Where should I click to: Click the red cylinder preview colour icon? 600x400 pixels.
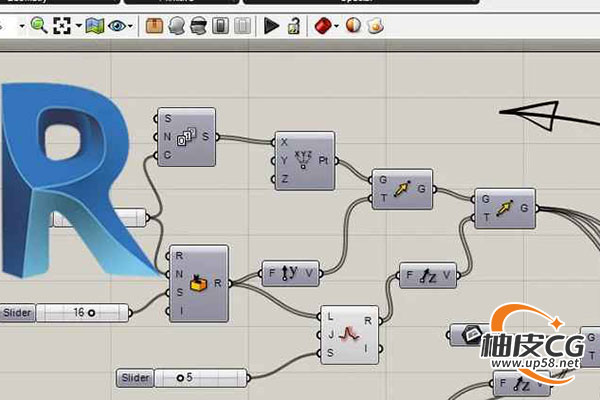(x=323, y=26)
